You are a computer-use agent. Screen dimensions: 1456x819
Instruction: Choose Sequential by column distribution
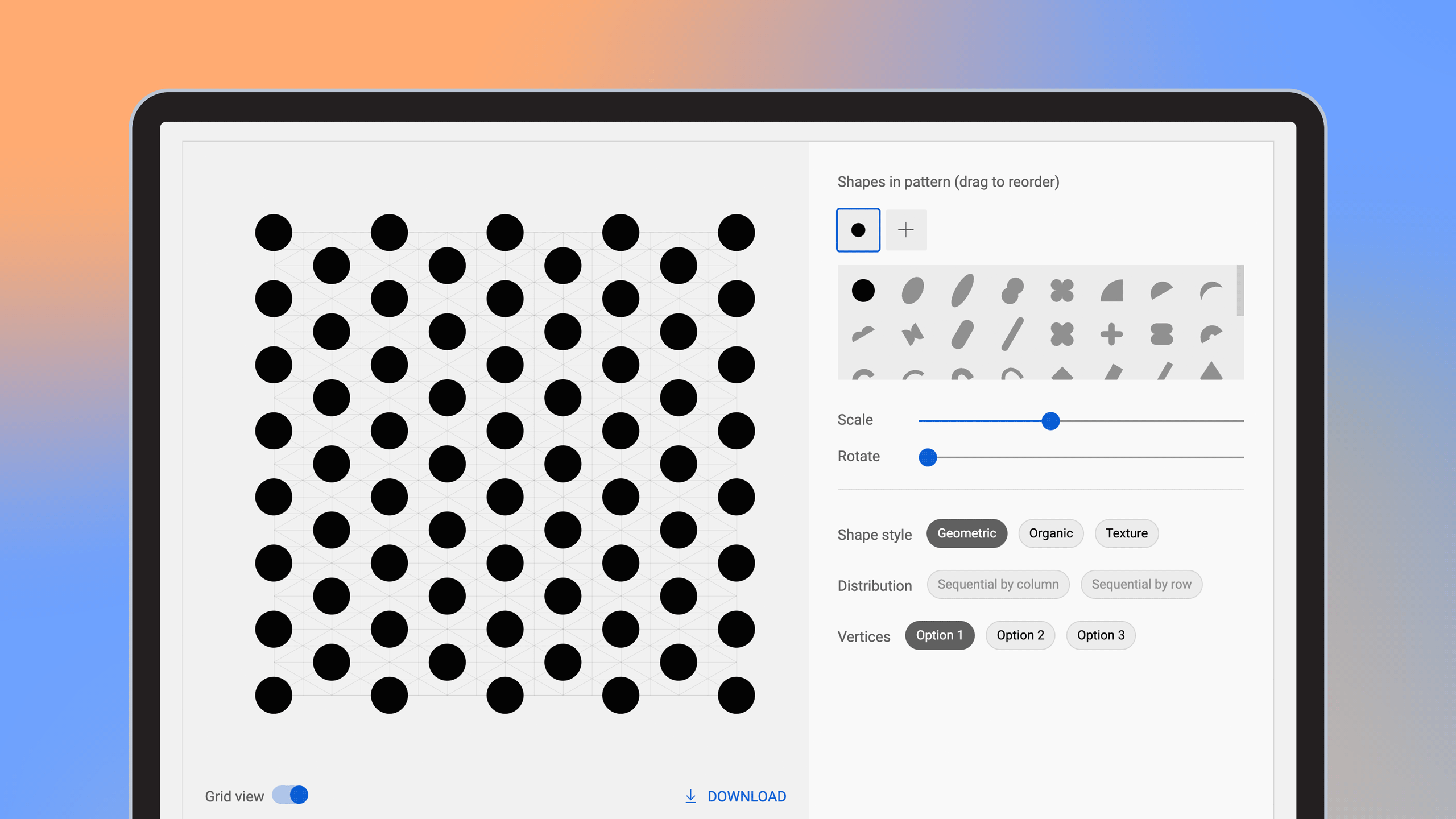(x=998, y=584)
